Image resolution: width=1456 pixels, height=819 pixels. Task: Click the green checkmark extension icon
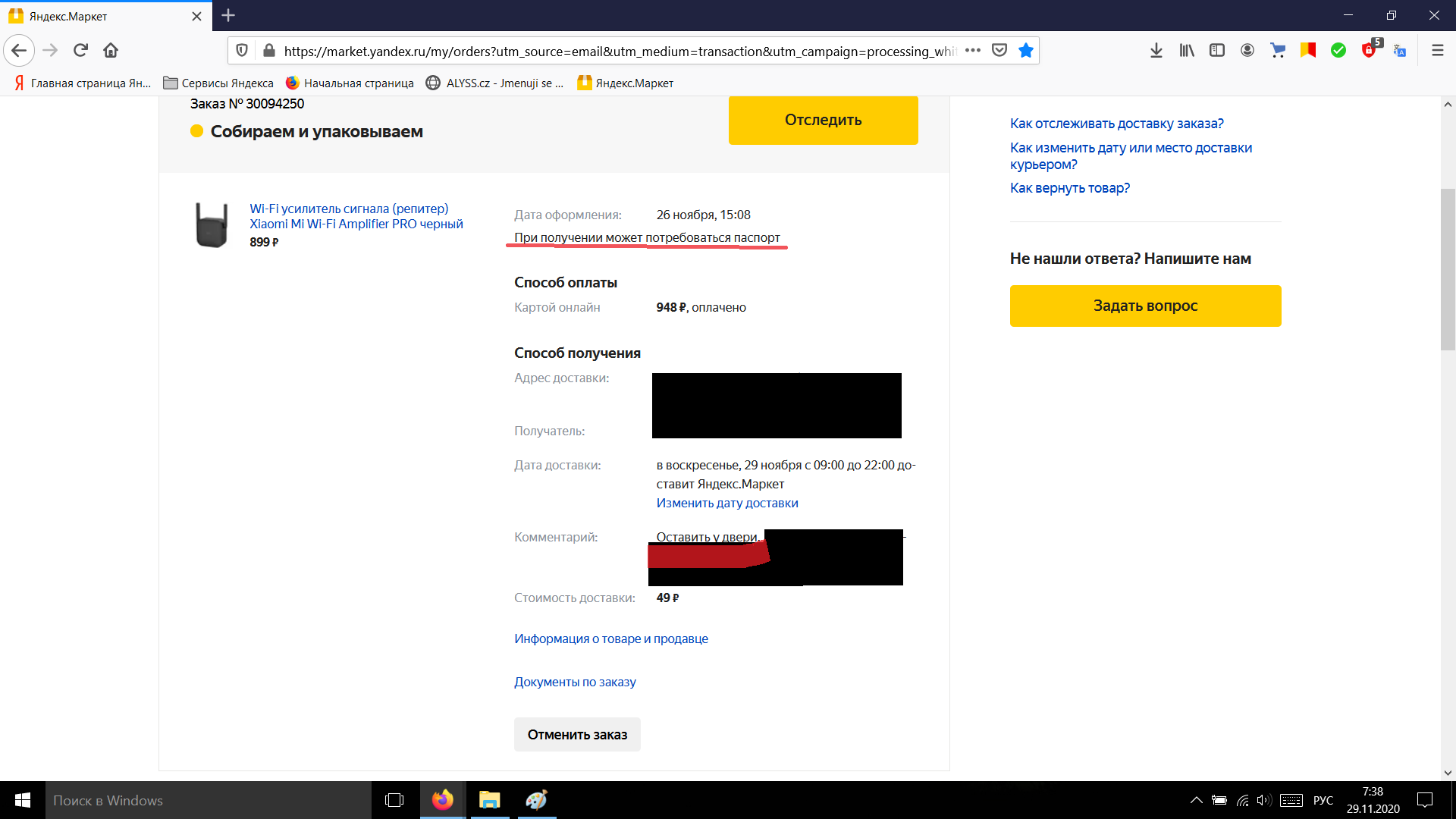click(x=1338, y=51)
